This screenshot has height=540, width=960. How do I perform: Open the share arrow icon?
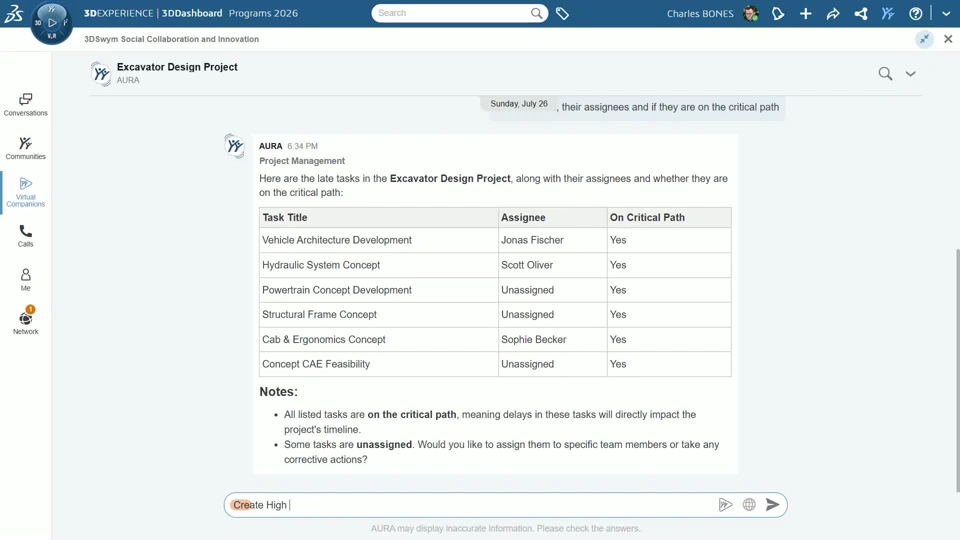coord(833,13)
